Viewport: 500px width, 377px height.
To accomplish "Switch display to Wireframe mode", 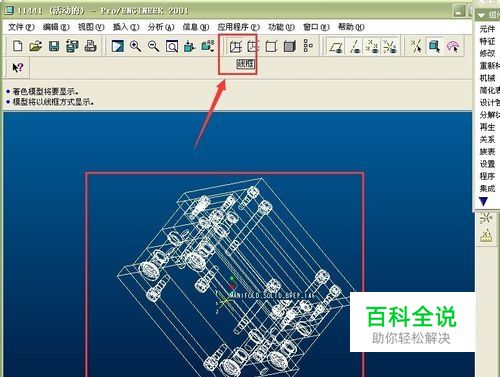I will [x=236, y=46].
